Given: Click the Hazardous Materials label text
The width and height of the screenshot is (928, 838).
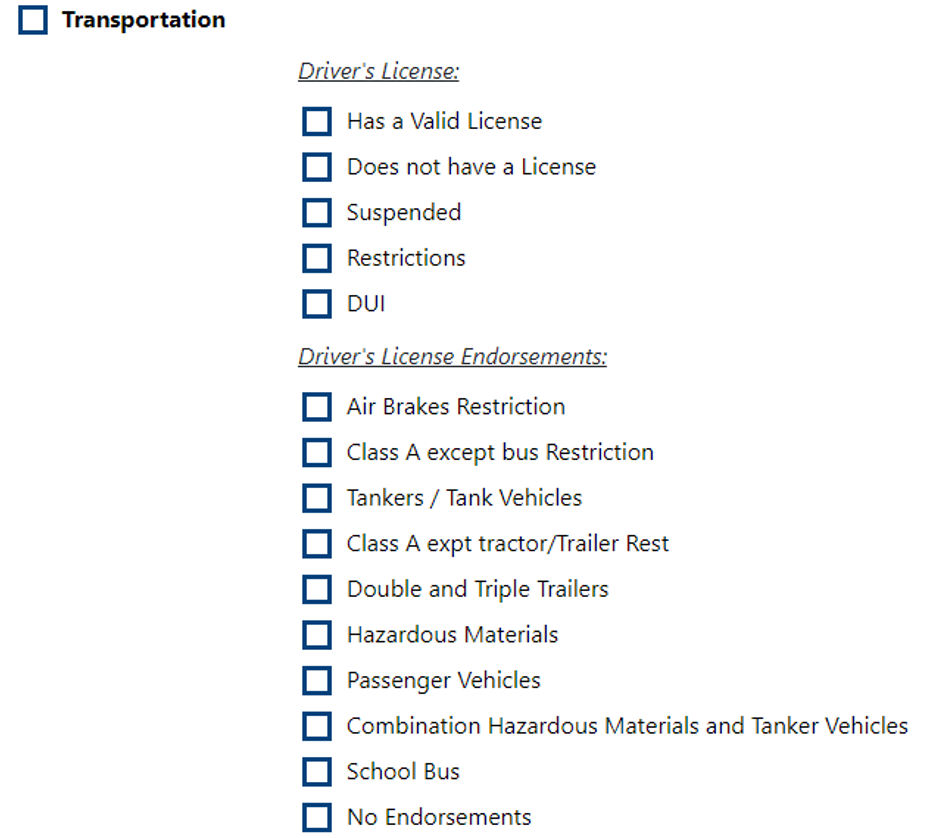Looking at the screenshot, I should (x=453, y=634).
